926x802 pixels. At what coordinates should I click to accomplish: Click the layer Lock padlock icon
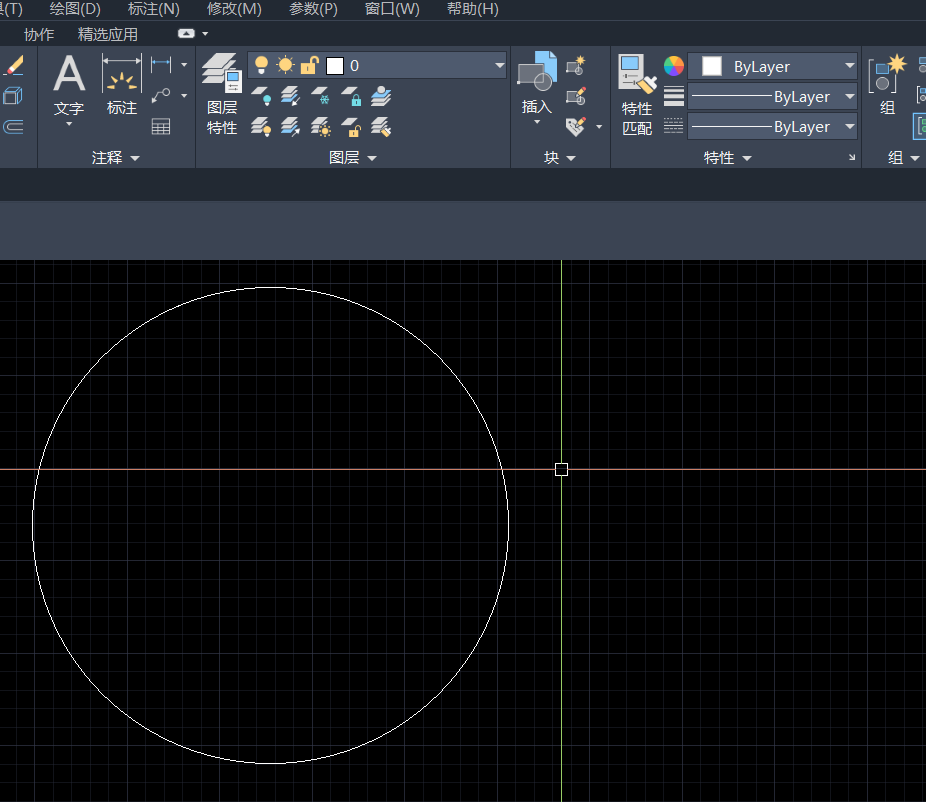click(x=351, y=96)
